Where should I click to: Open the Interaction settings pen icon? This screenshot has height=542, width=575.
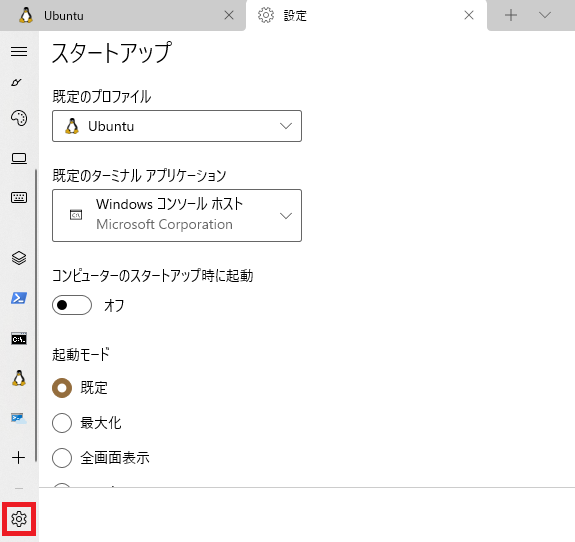click(17, 82)
